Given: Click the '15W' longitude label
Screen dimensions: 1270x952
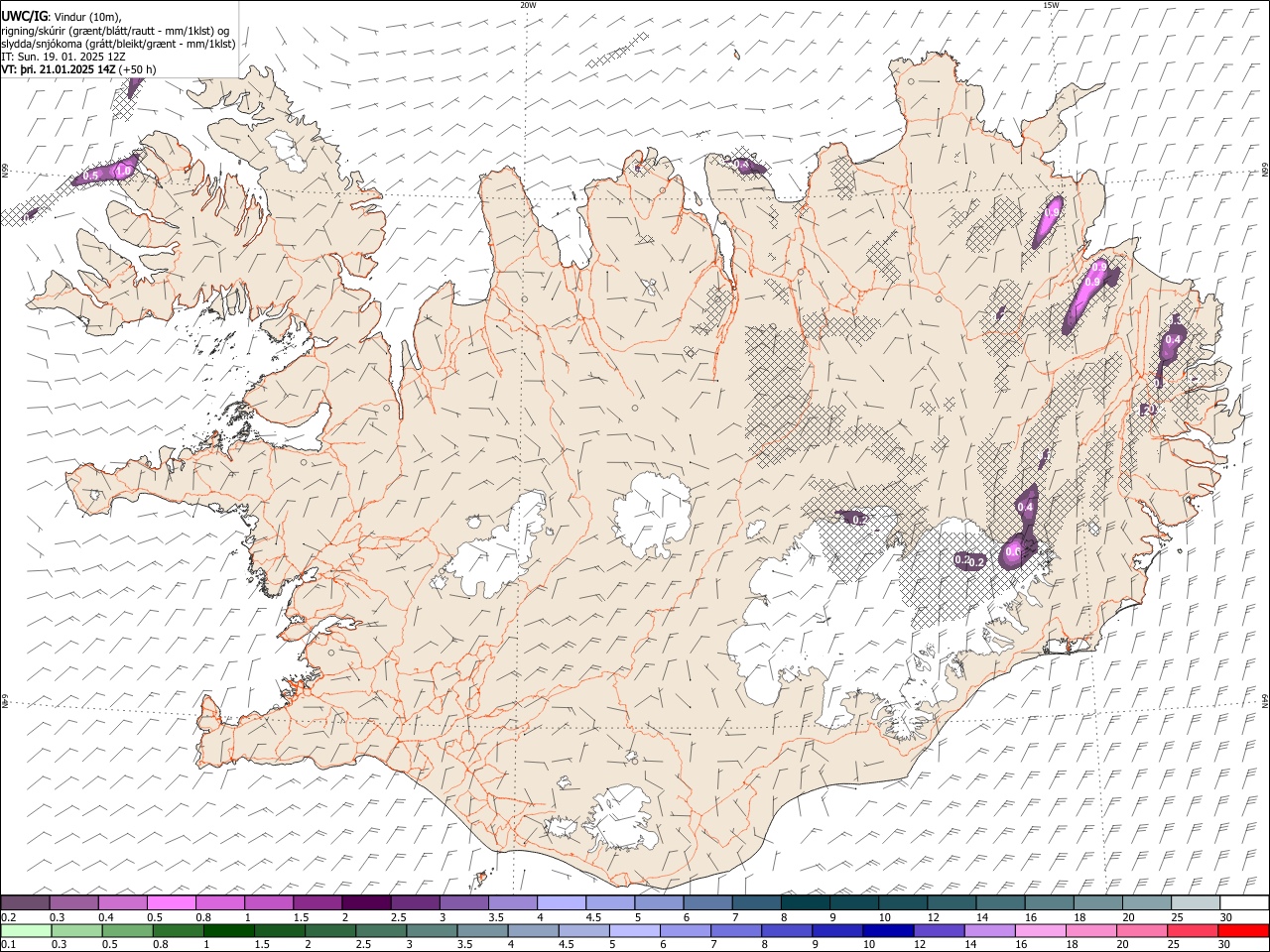Looking at the screenshot, I should pos(1051,5).
